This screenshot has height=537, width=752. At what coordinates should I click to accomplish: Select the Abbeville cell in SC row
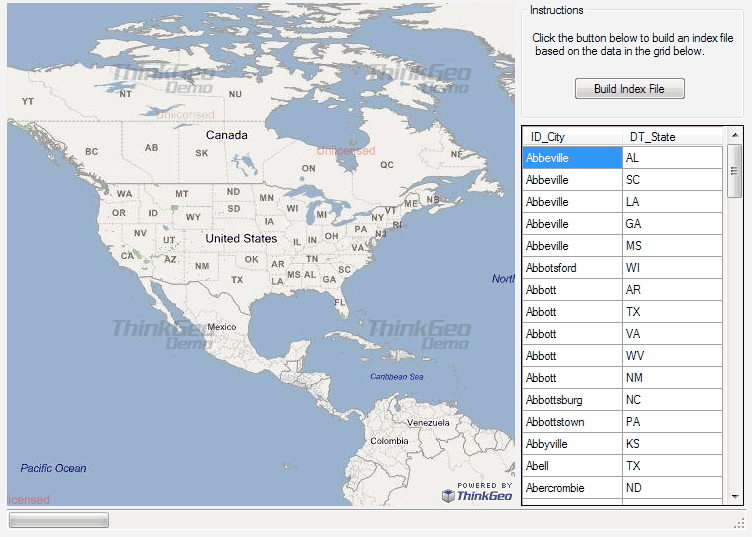point(573,180)
